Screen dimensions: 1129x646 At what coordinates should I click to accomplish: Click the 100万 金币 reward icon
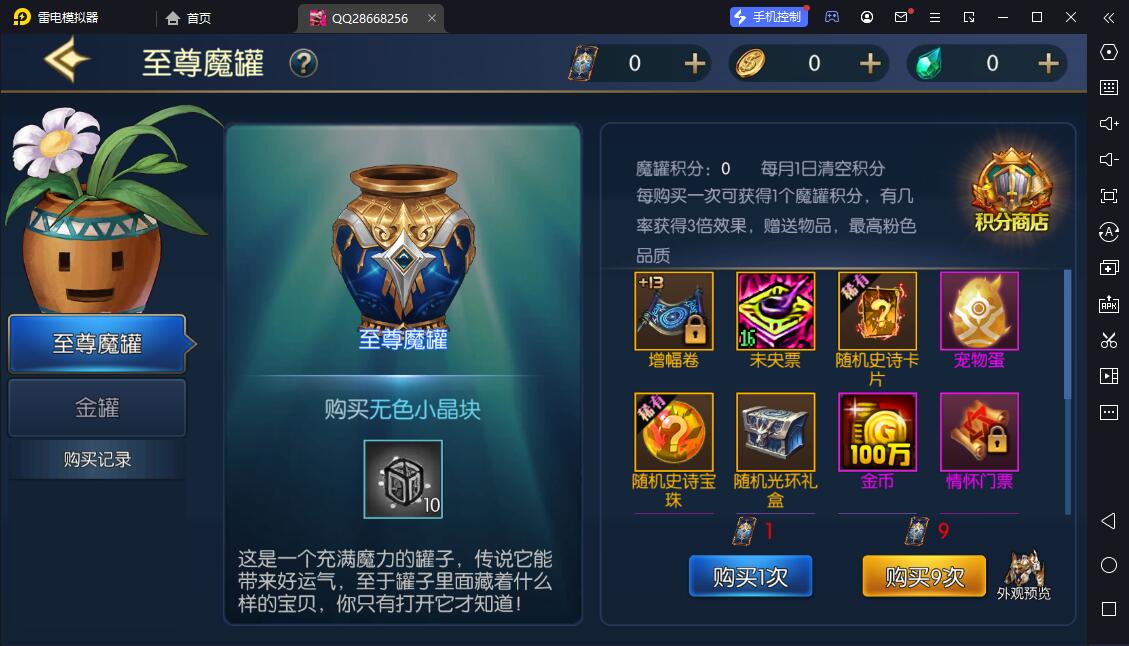click(877, 432)
